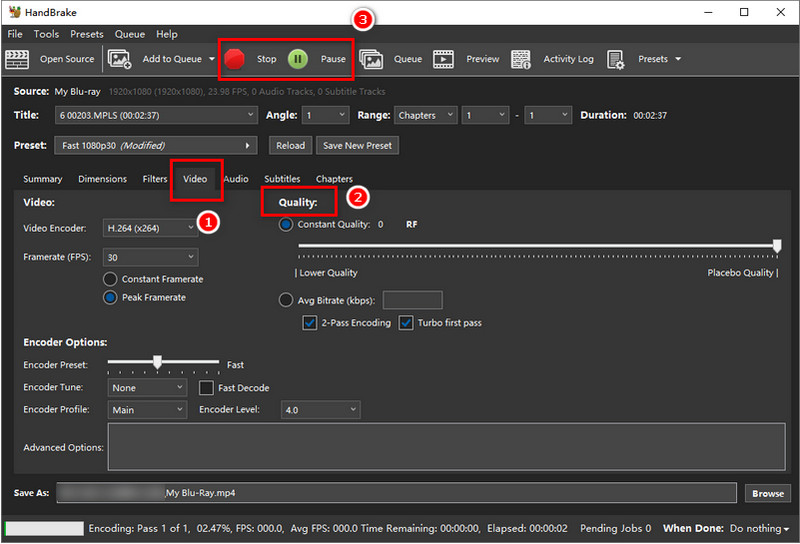Expand the Presets toolbar dropdown arrow
Screen dimensions: 800x544
point(678,59)
